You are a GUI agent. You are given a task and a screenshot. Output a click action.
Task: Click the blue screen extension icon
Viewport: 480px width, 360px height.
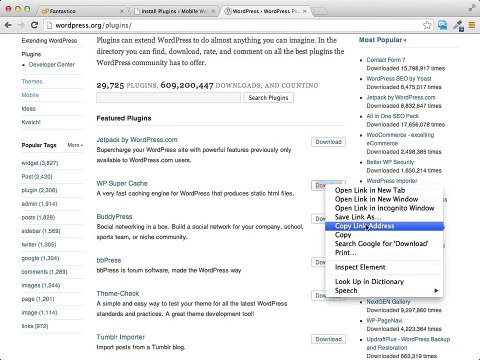[443, 25]
